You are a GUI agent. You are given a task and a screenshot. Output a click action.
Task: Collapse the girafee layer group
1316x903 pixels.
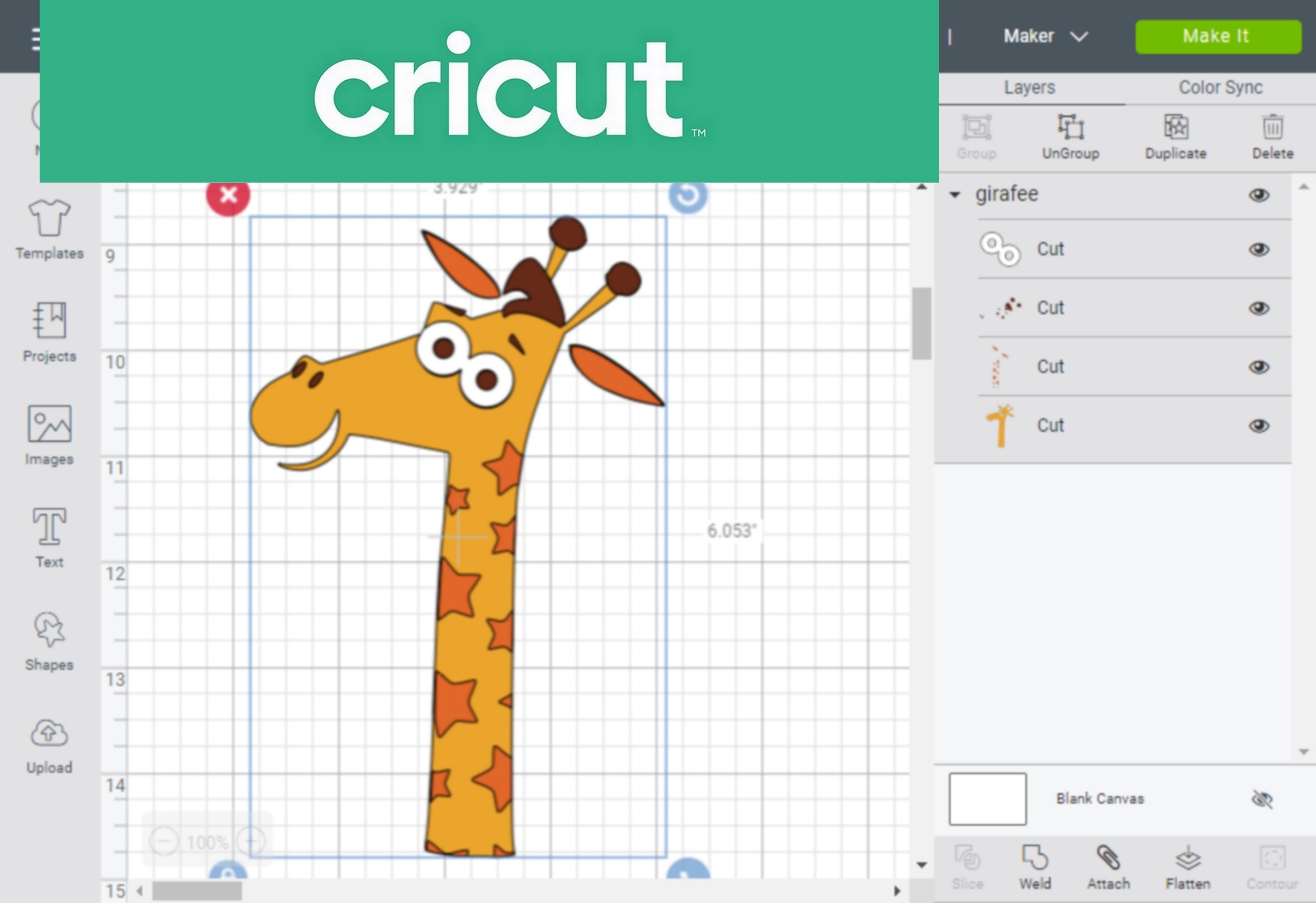tap(955, 195)
